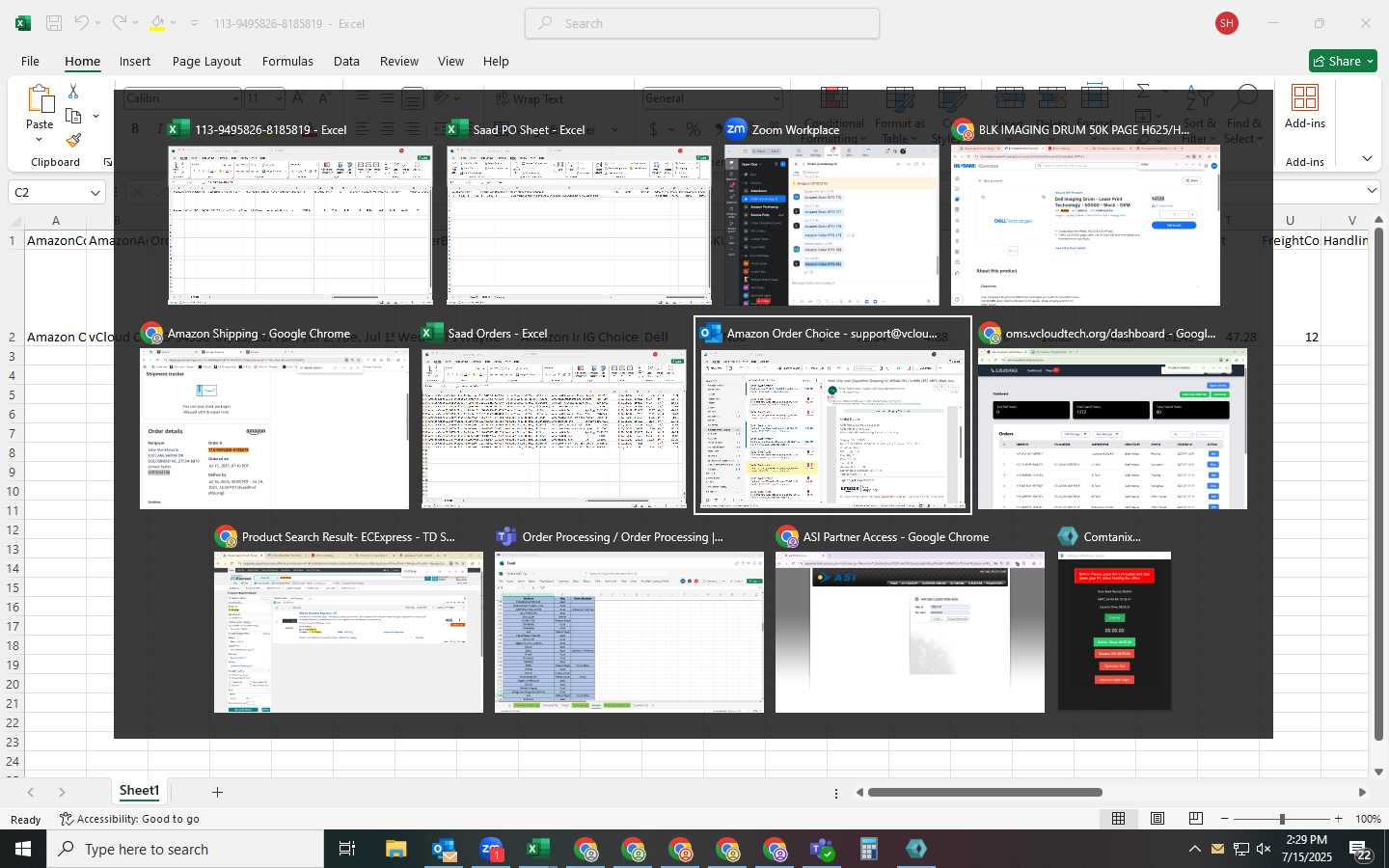Expand the Undo history dropdown arrow
1389x868 pixels.
click(x=98, y=23)
